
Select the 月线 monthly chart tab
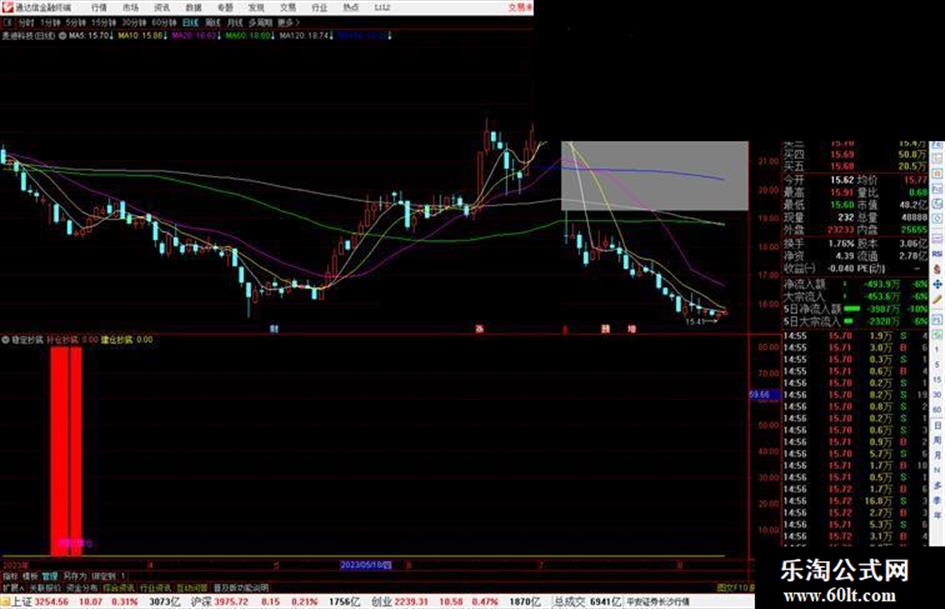pos(234,22)
